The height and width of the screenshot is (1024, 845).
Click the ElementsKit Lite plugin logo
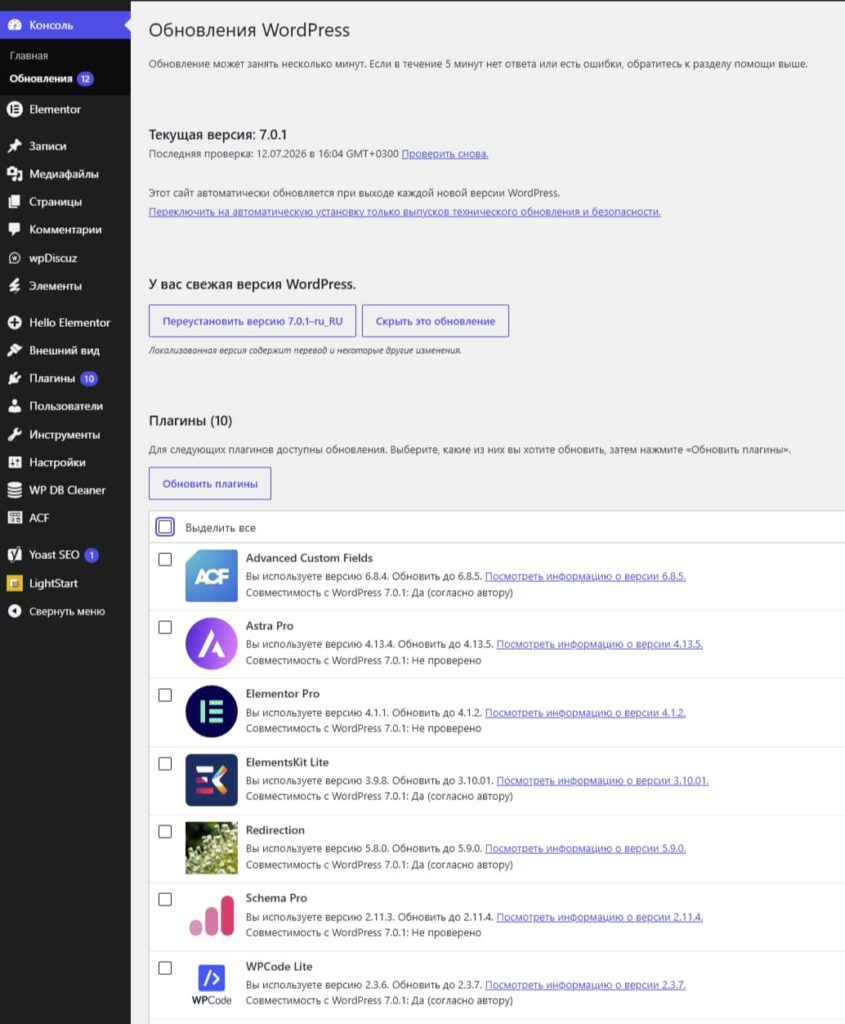(x=211, y=780)
